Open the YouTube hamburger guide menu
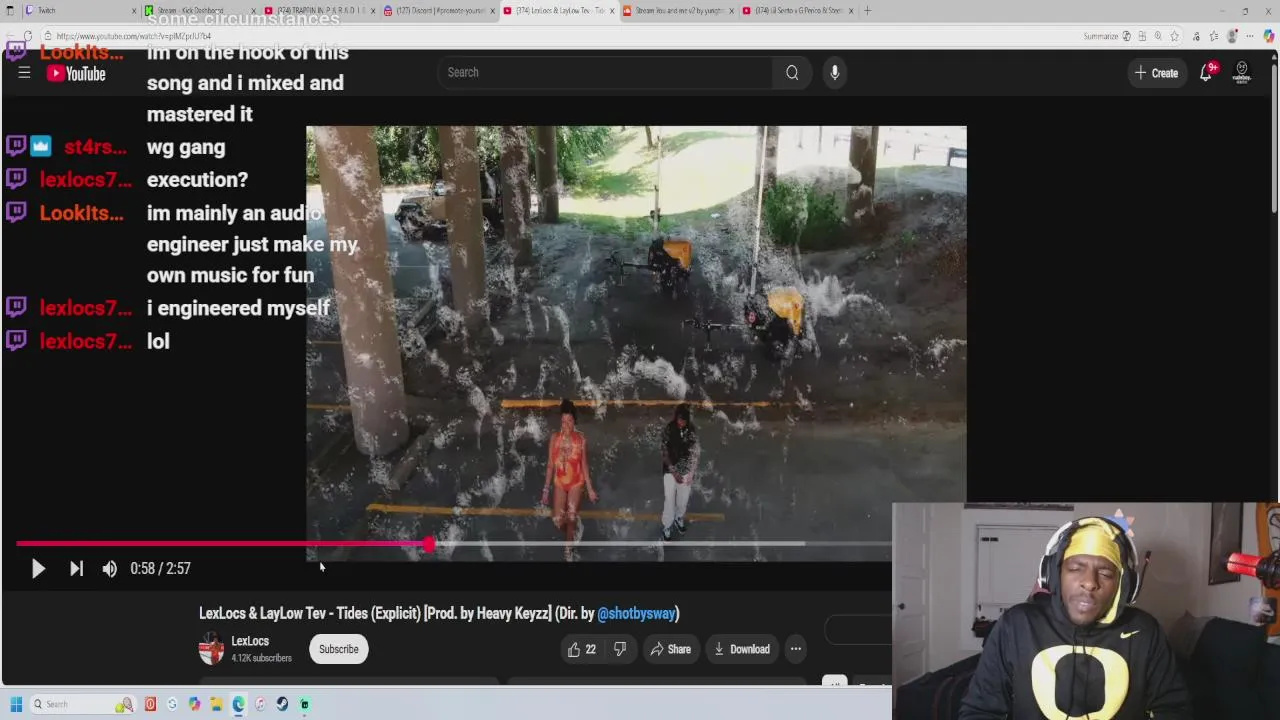 (x=24, y=73)
